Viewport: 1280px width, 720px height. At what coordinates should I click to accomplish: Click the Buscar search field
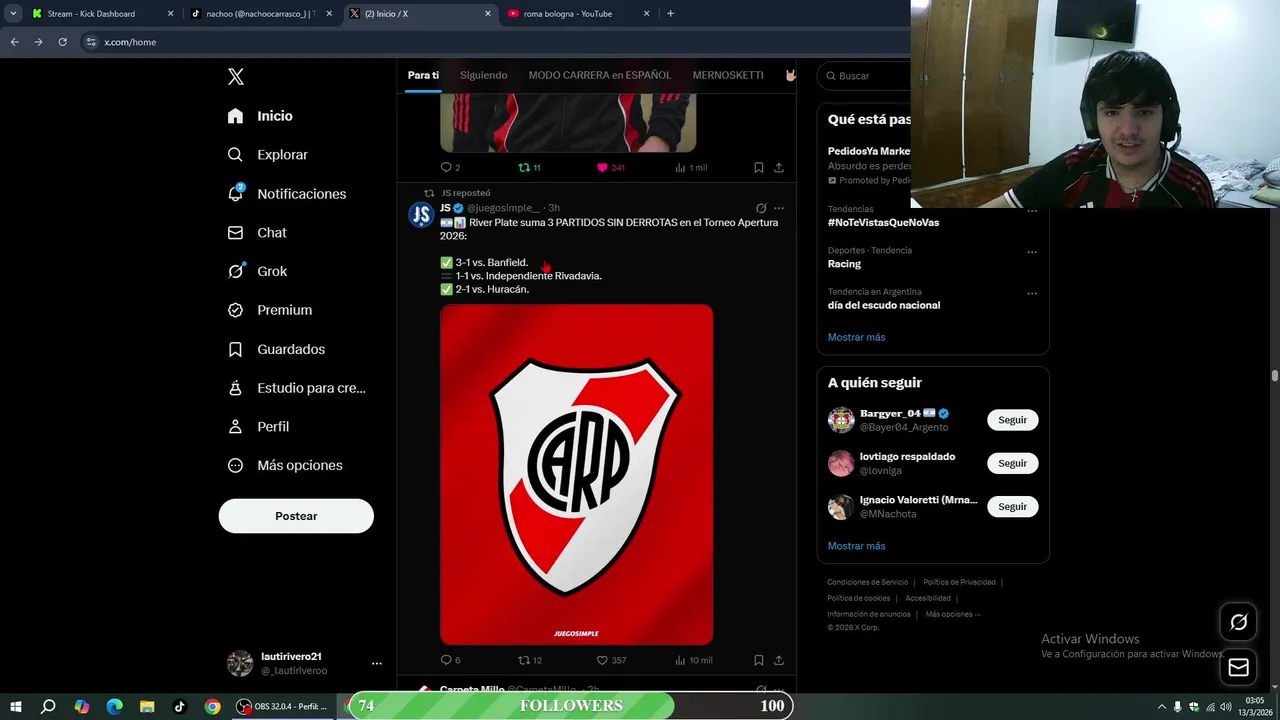point(864,76)
